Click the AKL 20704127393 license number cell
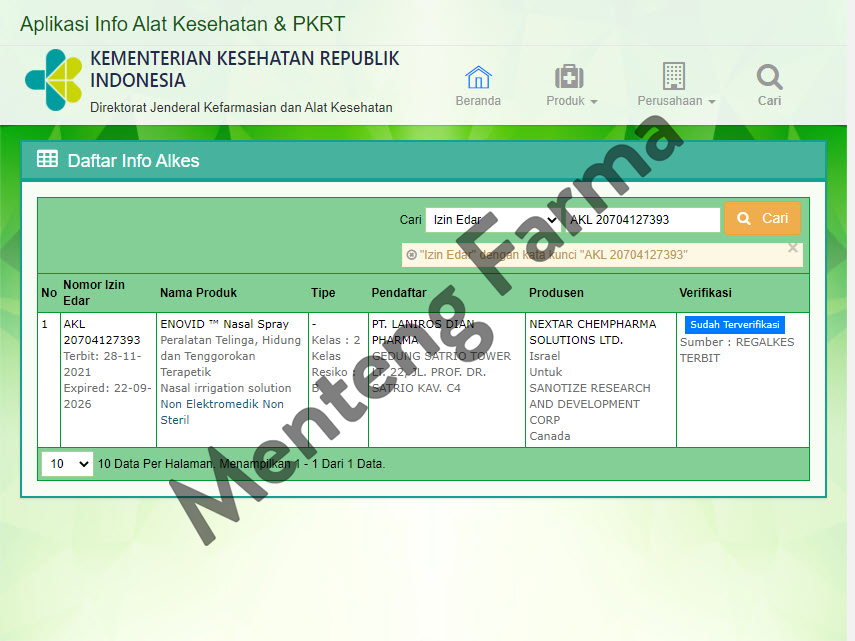 point(101,332)
